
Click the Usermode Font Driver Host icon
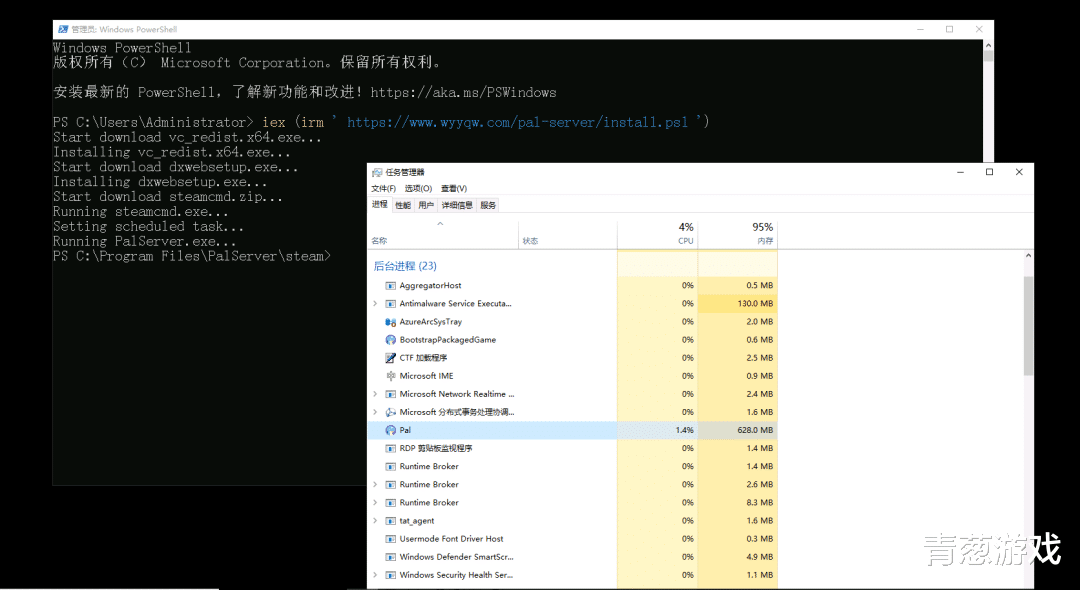[391, 539]
